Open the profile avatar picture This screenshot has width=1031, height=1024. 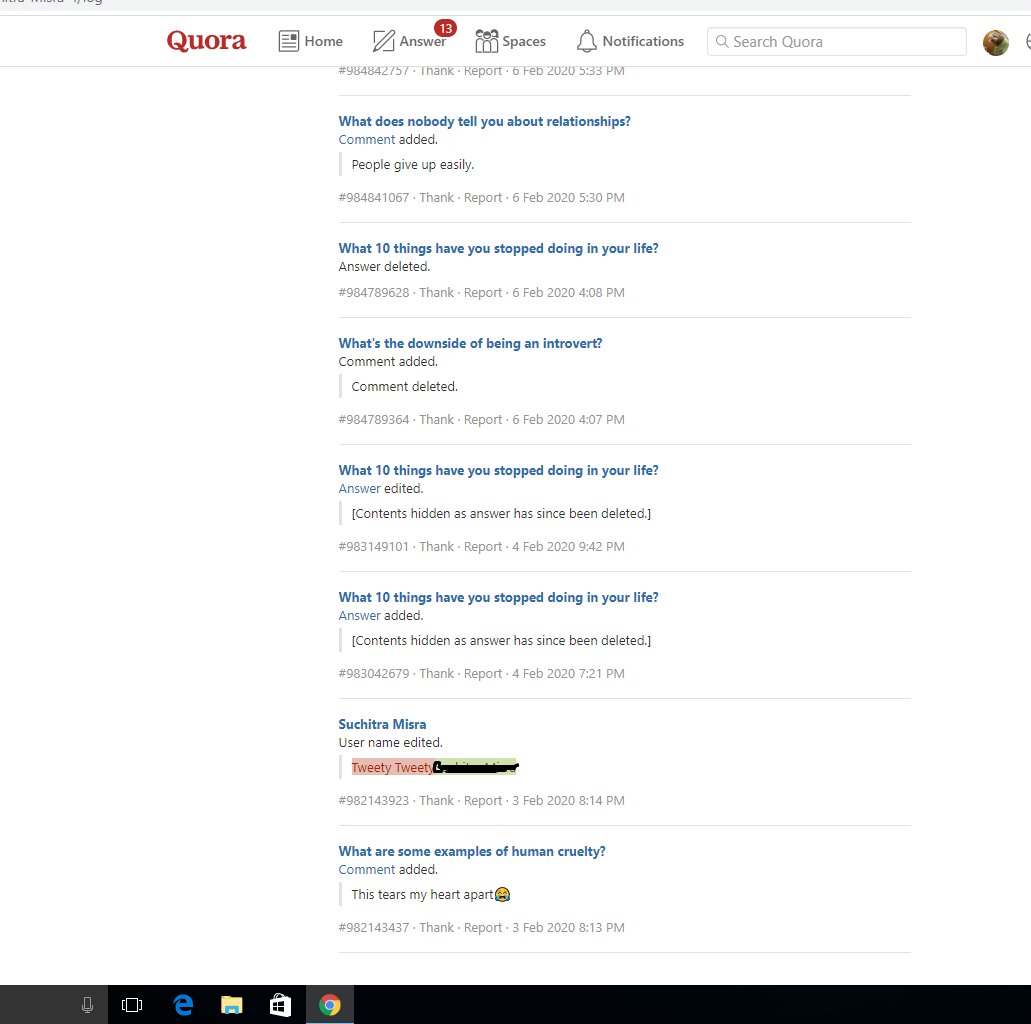pos(995,43)
